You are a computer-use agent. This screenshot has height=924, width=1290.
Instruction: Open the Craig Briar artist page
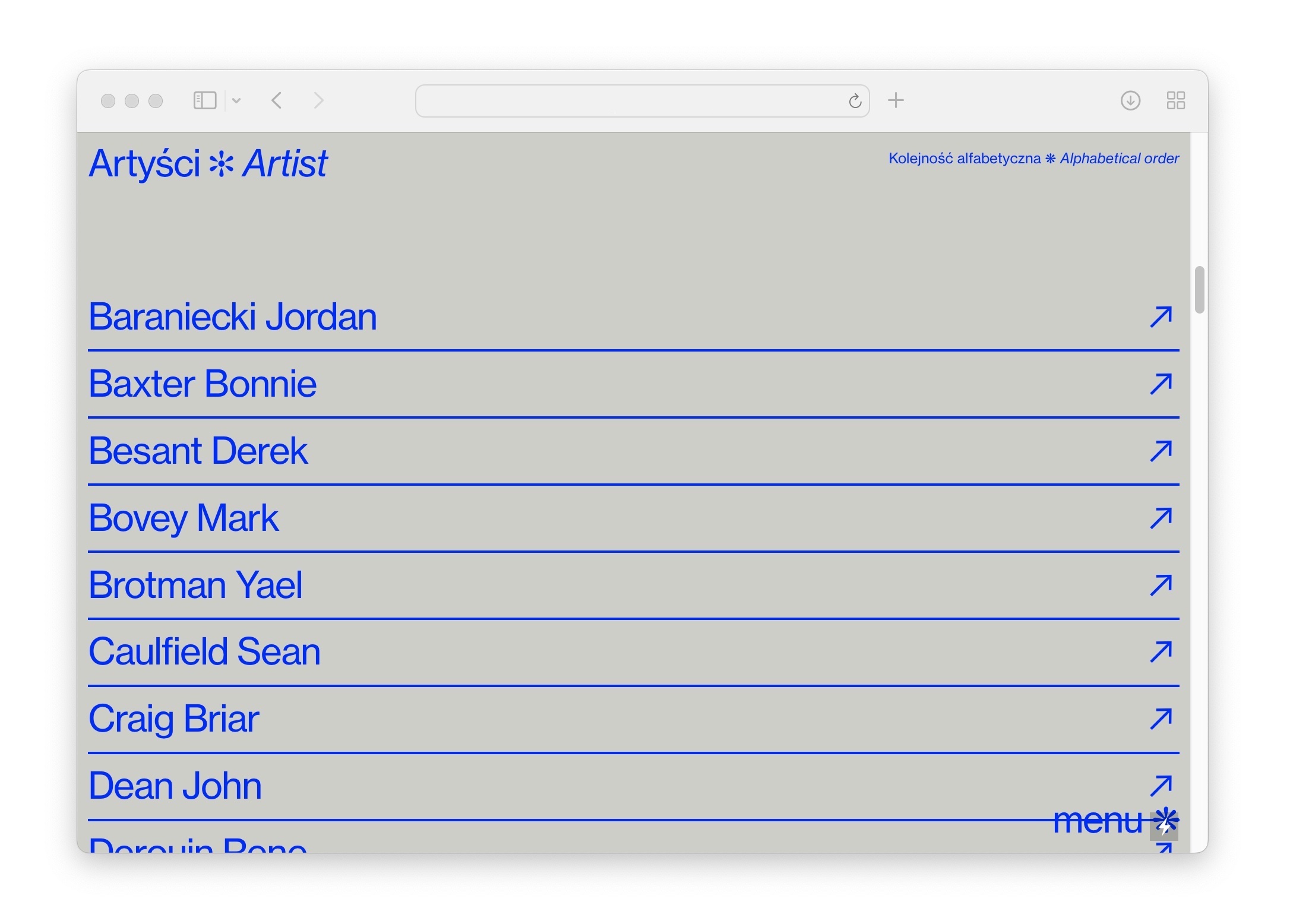coord(174,719)
